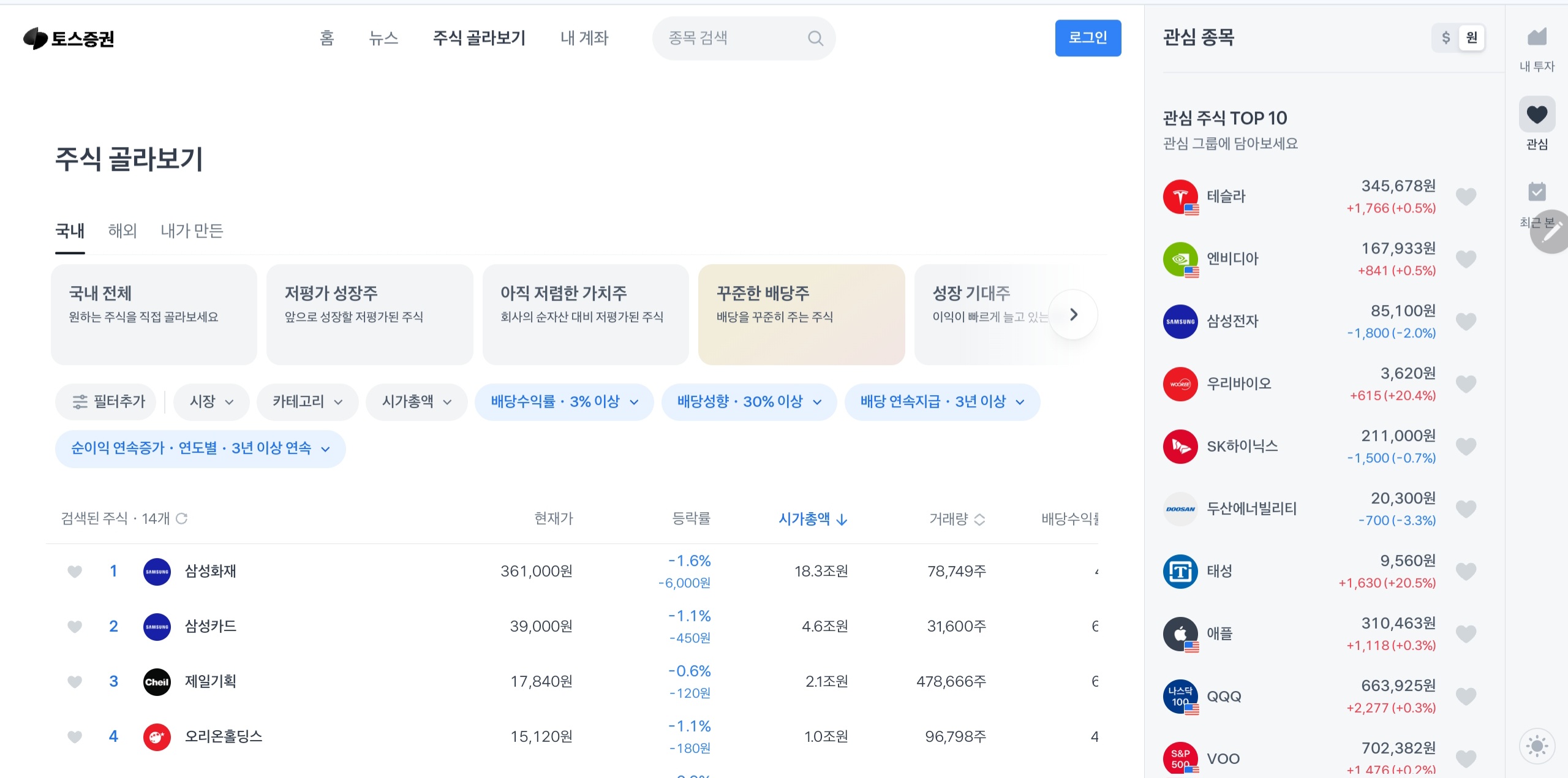Click 오리온홀딩스 logo
The image size is (1568, 778).
pos(157,737)
